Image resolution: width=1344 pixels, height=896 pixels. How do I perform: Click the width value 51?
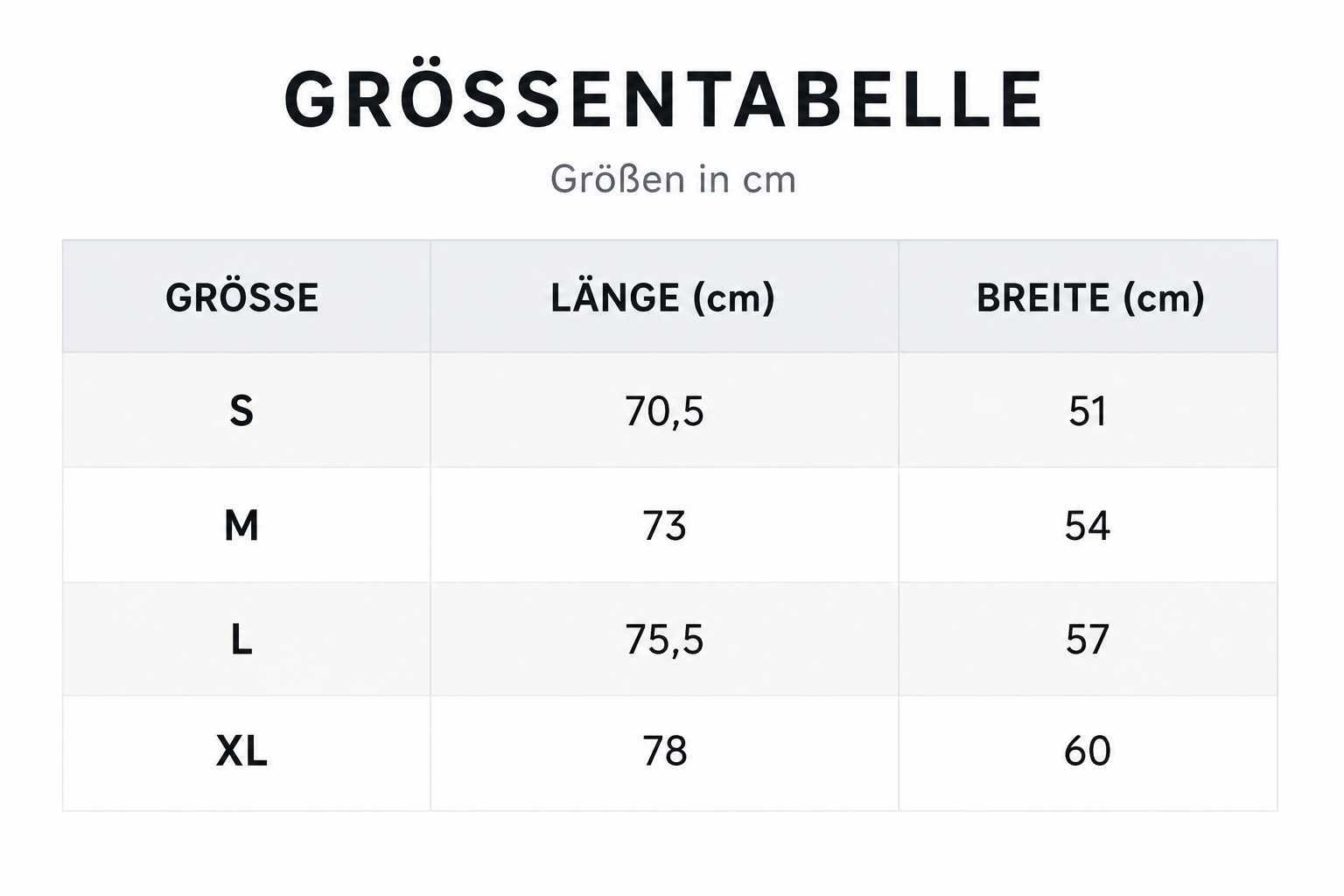pyautogui.click(x=1088, y=411)
